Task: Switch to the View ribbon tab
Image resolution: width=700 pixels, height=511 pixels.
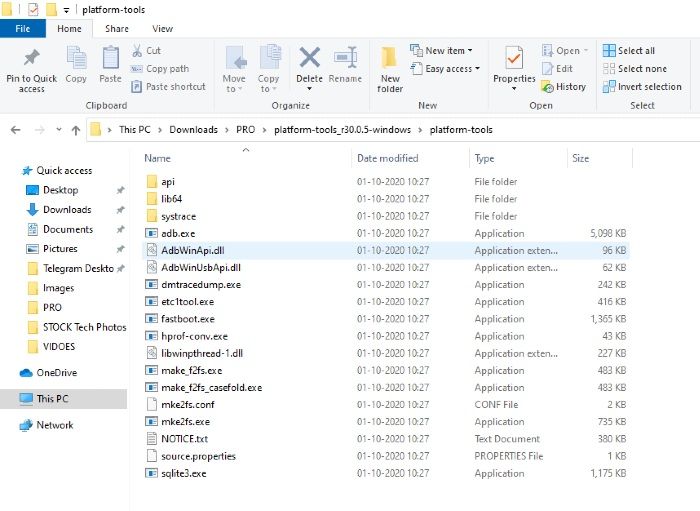Action: [x=162, y=29]
